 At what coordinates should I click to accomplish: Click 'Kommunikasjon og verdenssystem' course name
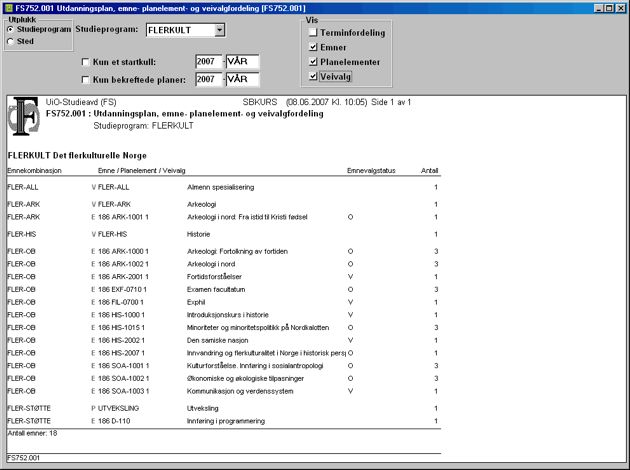tap(240, 391)
